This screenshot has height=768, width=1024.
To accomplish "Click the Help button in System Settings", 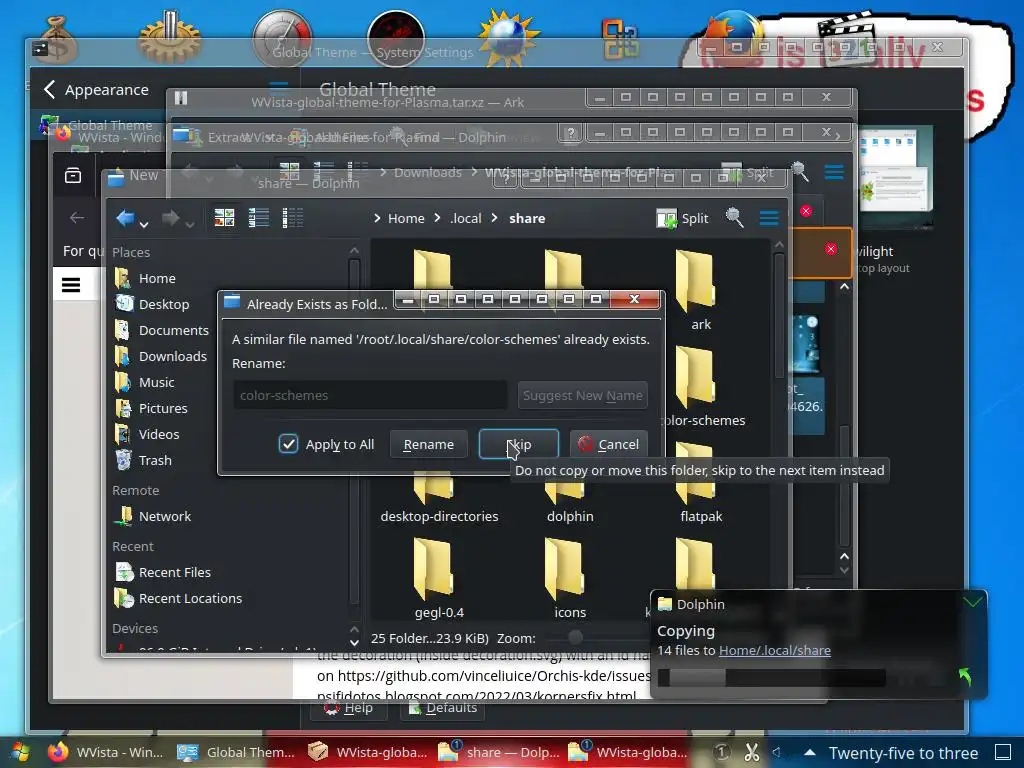I will (x=349, y=708).
